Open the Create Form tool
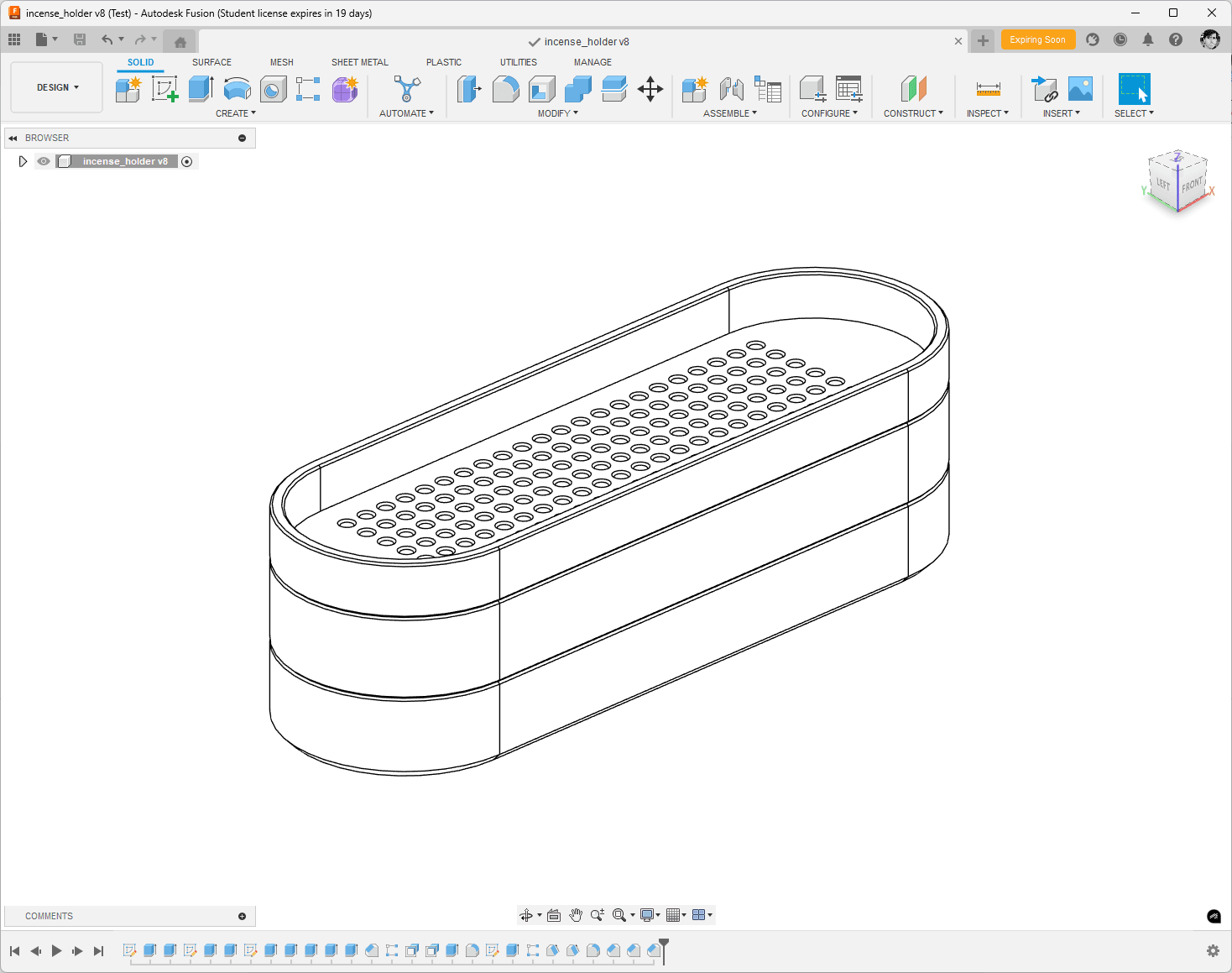The image size is (1232, 973). (345, 89)
